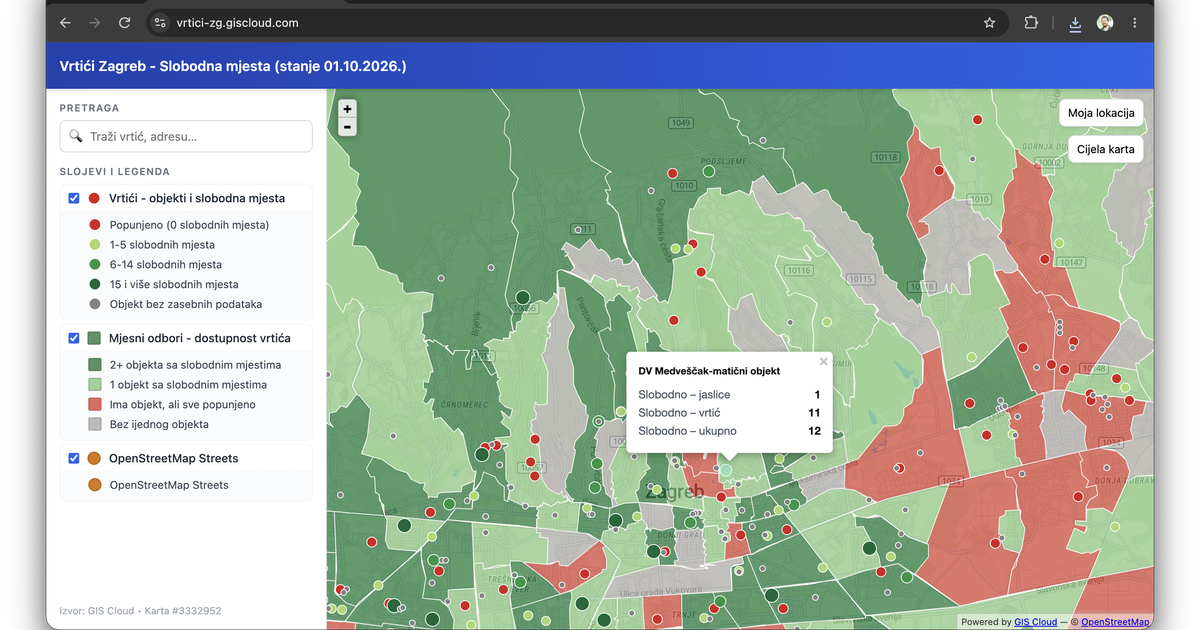1200x630 pixels.
Task: Show browser downloads
Action: pos(1075,23)
